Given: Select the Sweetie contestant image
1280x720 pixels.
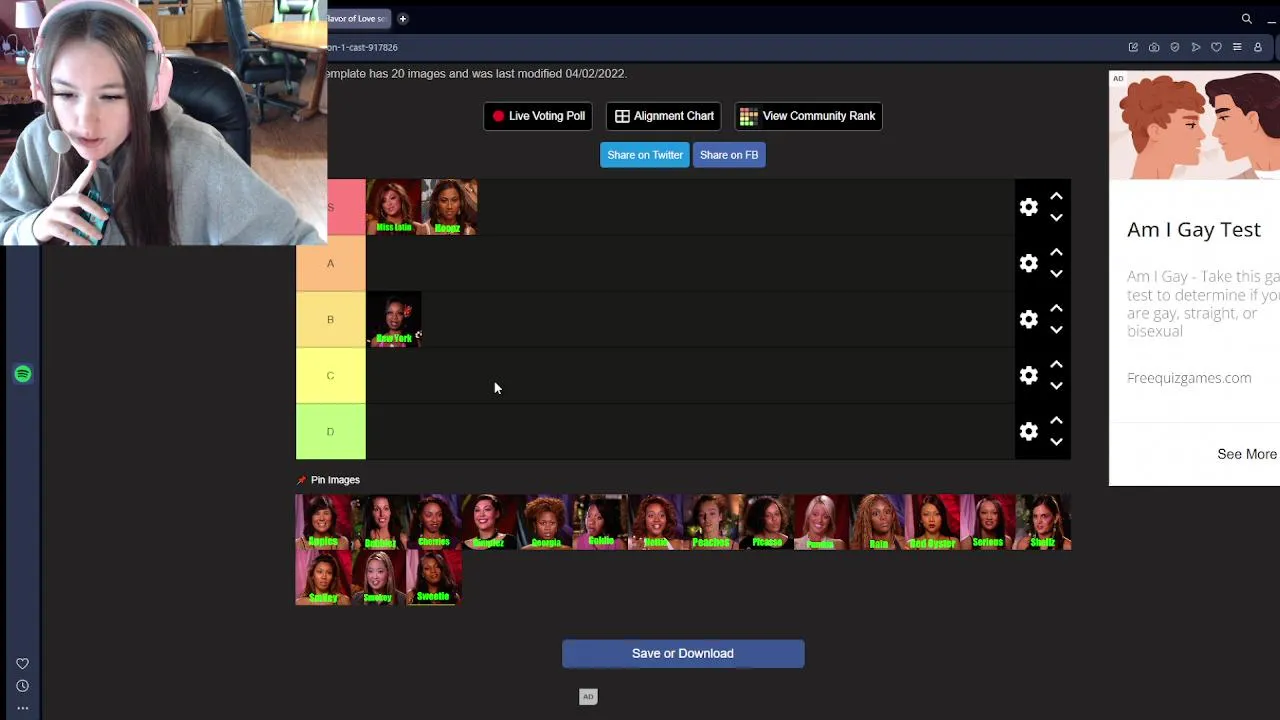Looking at the screenshot, I should (x=434, y=578).
